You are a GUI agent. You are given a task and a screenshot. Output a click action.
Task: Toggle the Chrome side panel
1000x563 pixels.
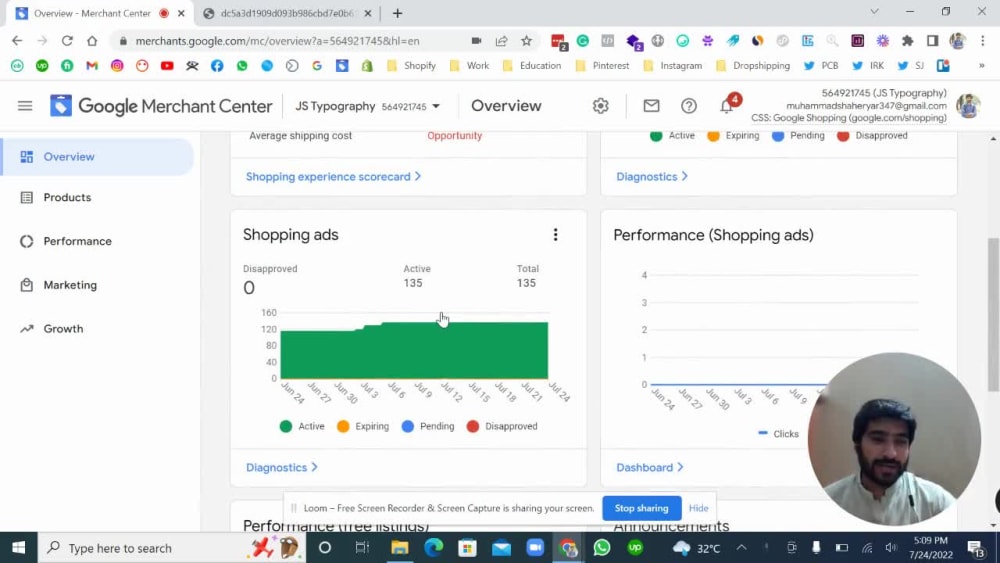coord(932,41)
